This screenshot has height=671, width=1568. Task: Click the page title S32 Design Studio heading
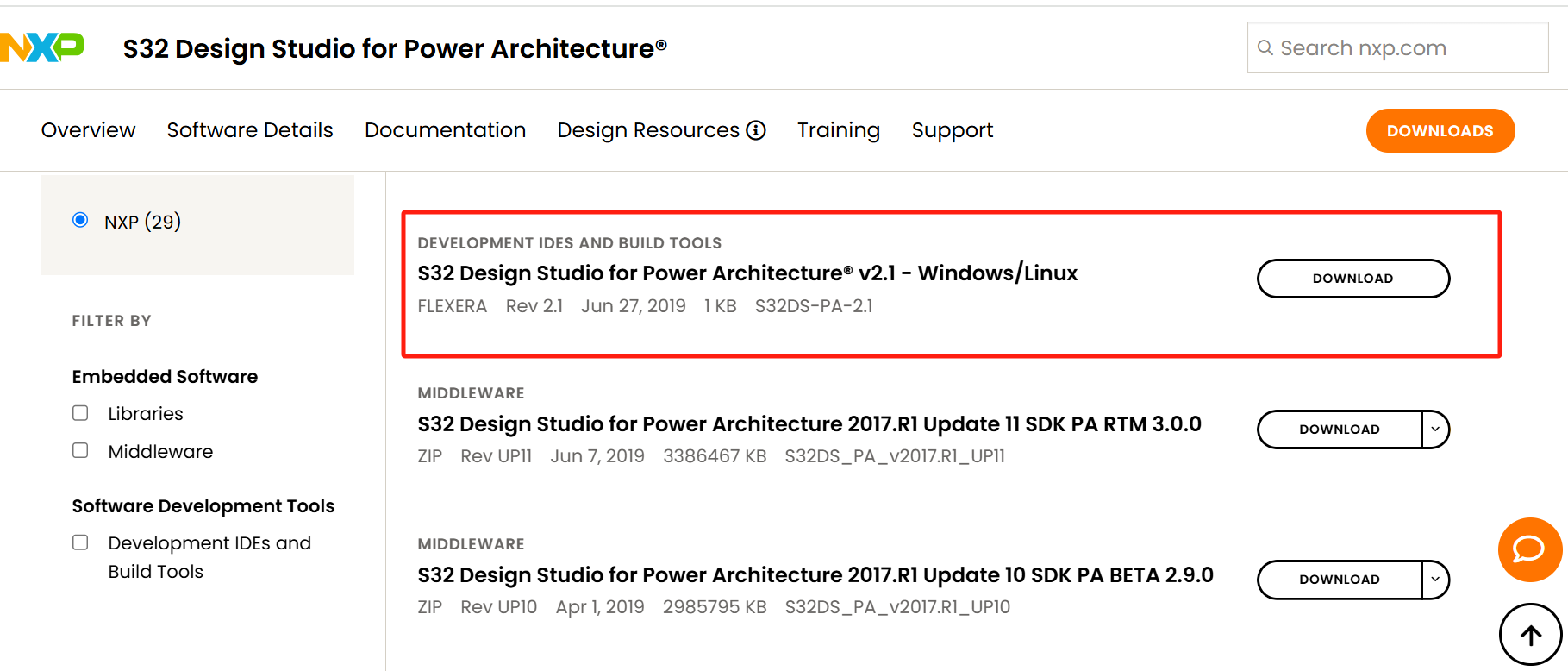pos(395,49)
